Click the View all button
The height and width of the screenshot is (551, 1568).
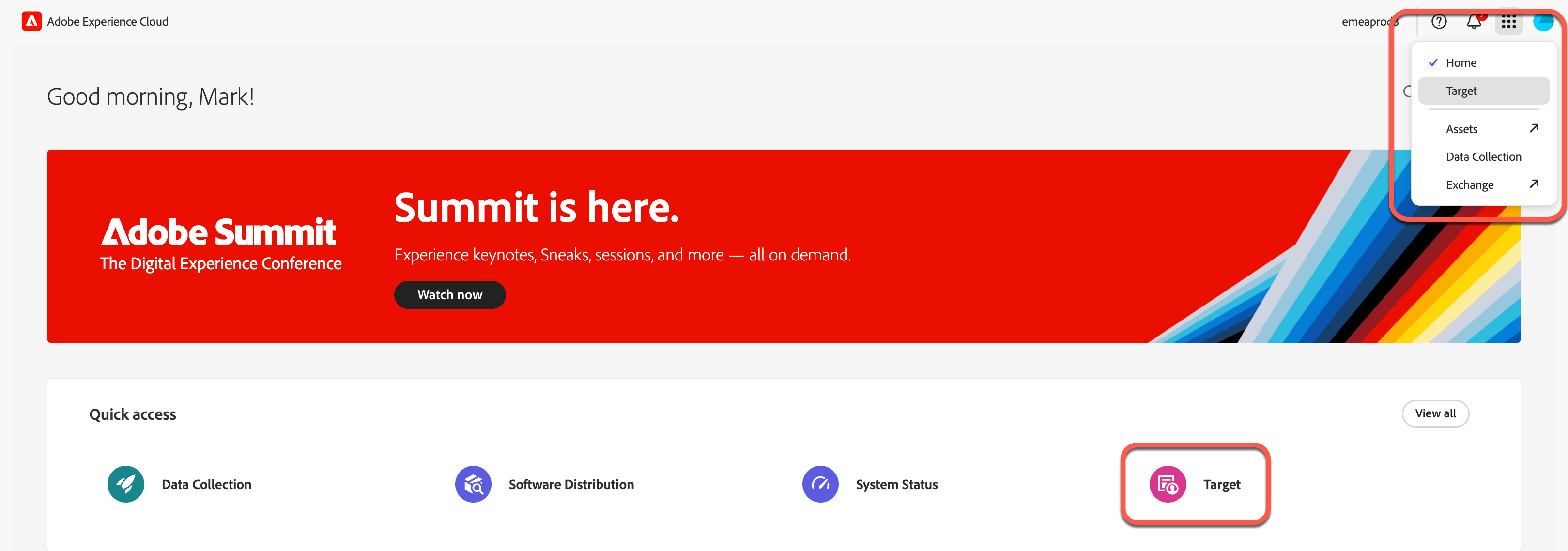tap(1435, 413)
